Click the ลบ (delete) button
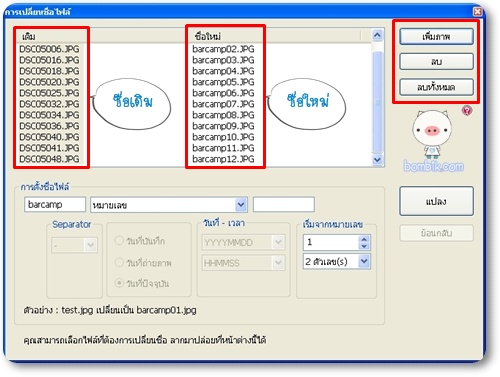500x377 pixels. pos(436,62)
